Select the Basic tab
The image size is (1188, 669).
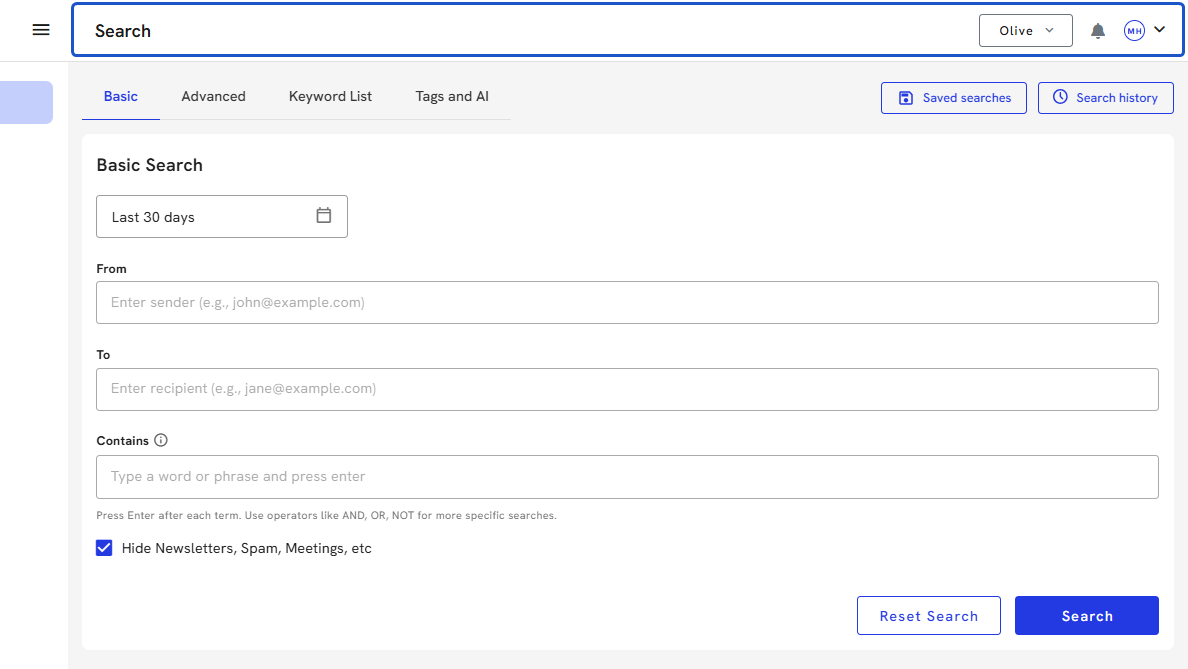click(121, 97)
